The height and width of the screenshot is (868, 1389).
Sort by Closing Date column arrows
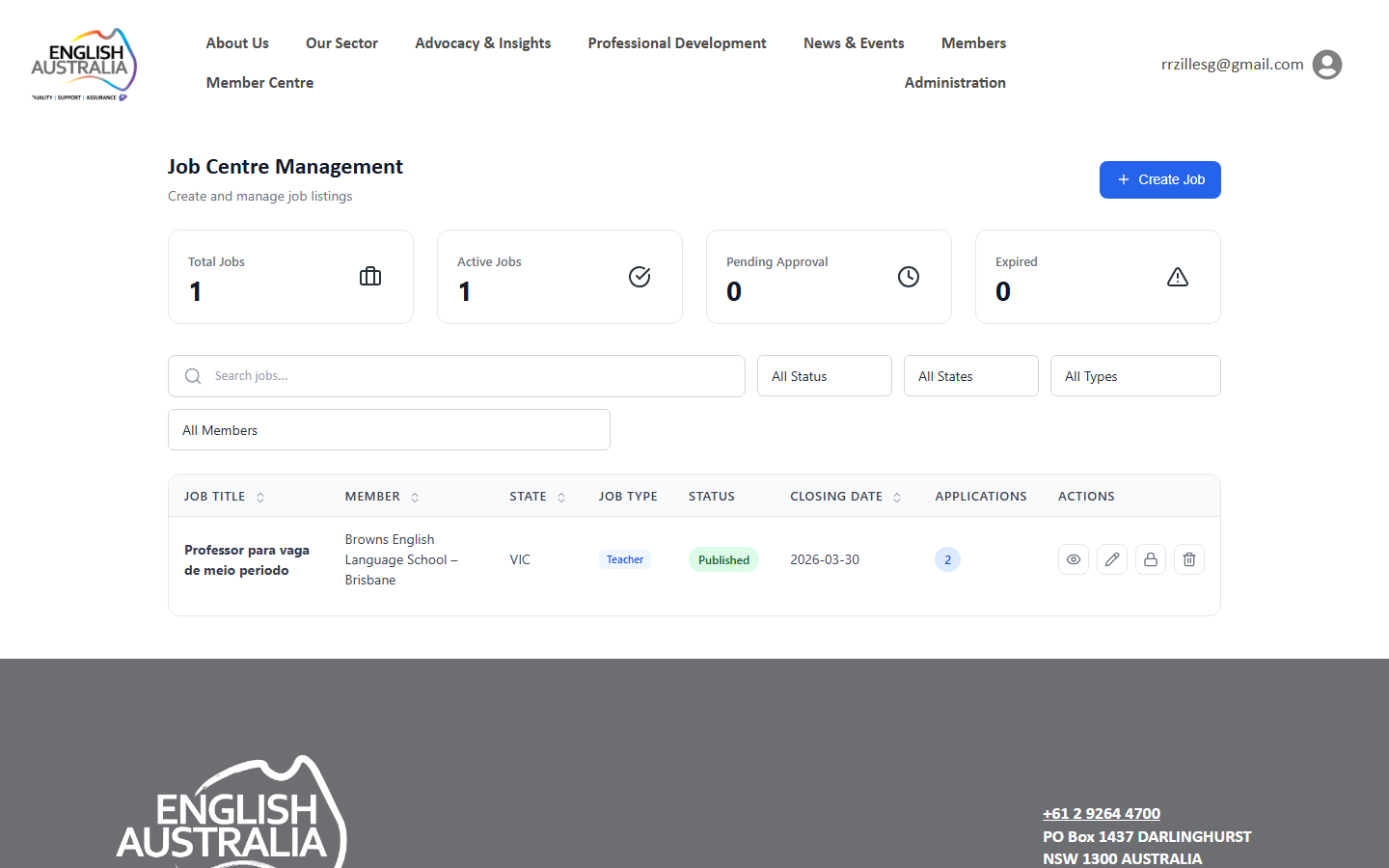(x=897, y=498)
